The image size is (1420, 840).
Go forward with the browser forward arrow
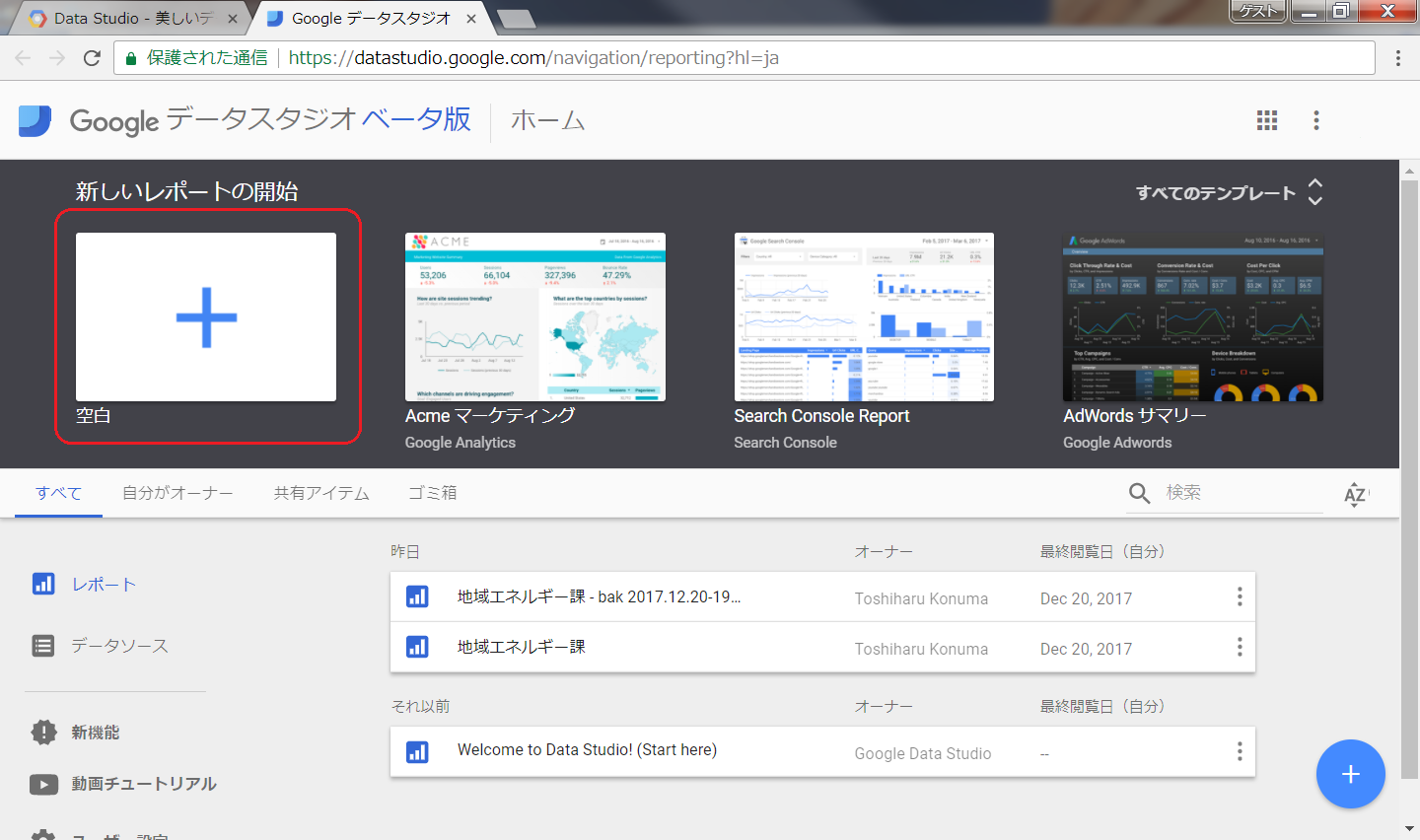57,58
